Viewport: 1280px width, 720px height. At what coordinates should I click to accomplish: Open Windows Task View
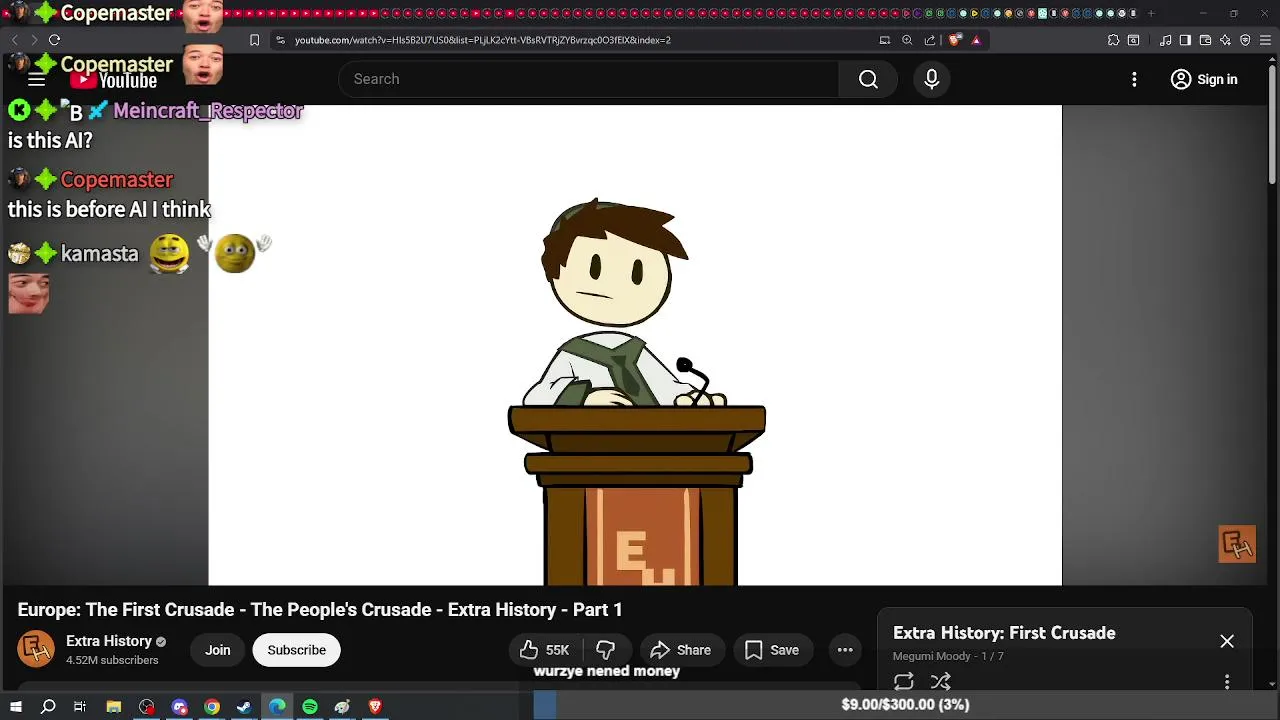(x=80, y=707)
